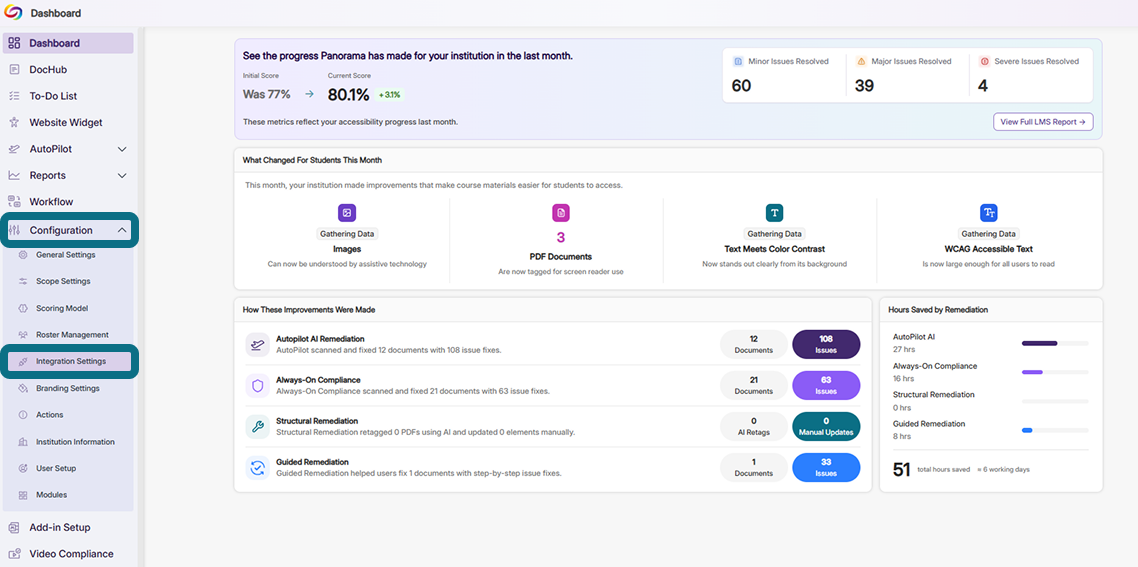The width and height of the screenshot is (1138, 567).
Task: Click the teal Text Color Contrast icon
Action: (x=774, y=213)
